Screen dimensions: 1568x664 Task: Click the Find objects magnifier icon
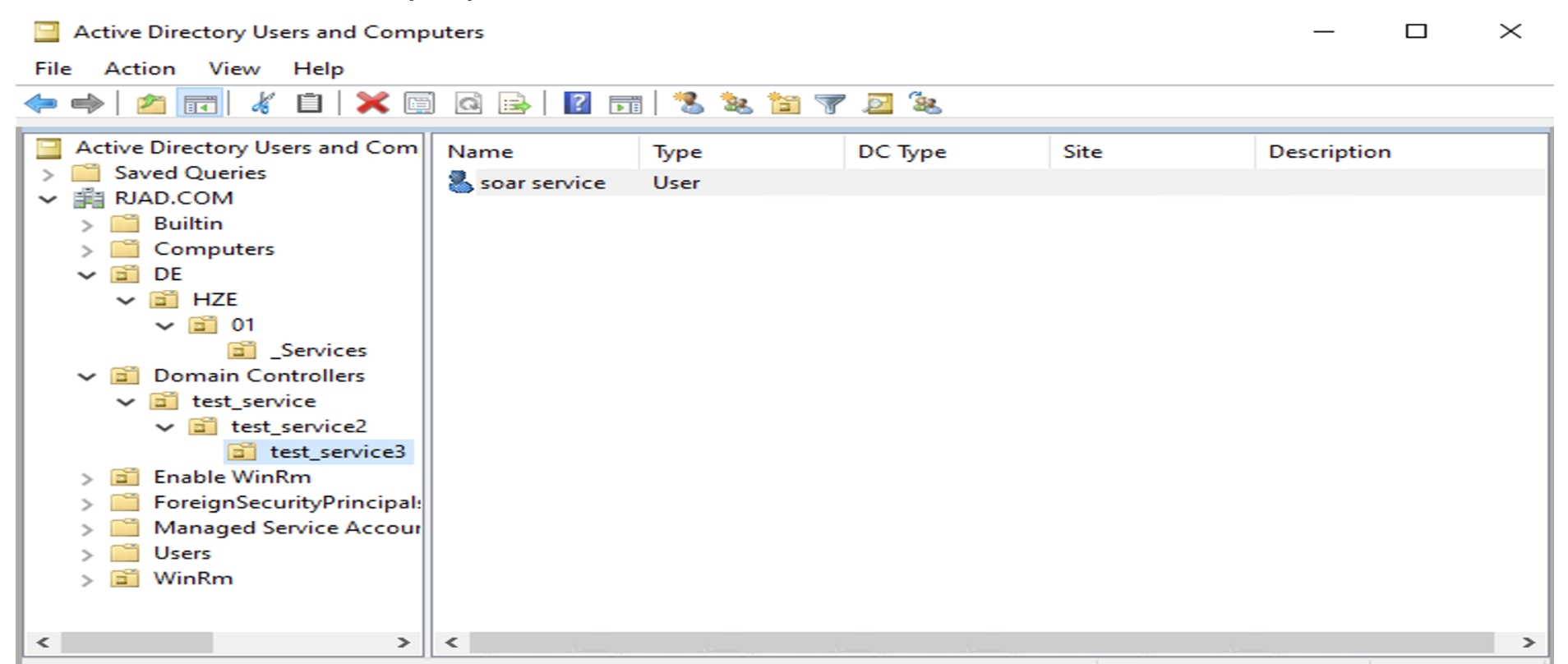pyautogui.click(x=878, y=104)
